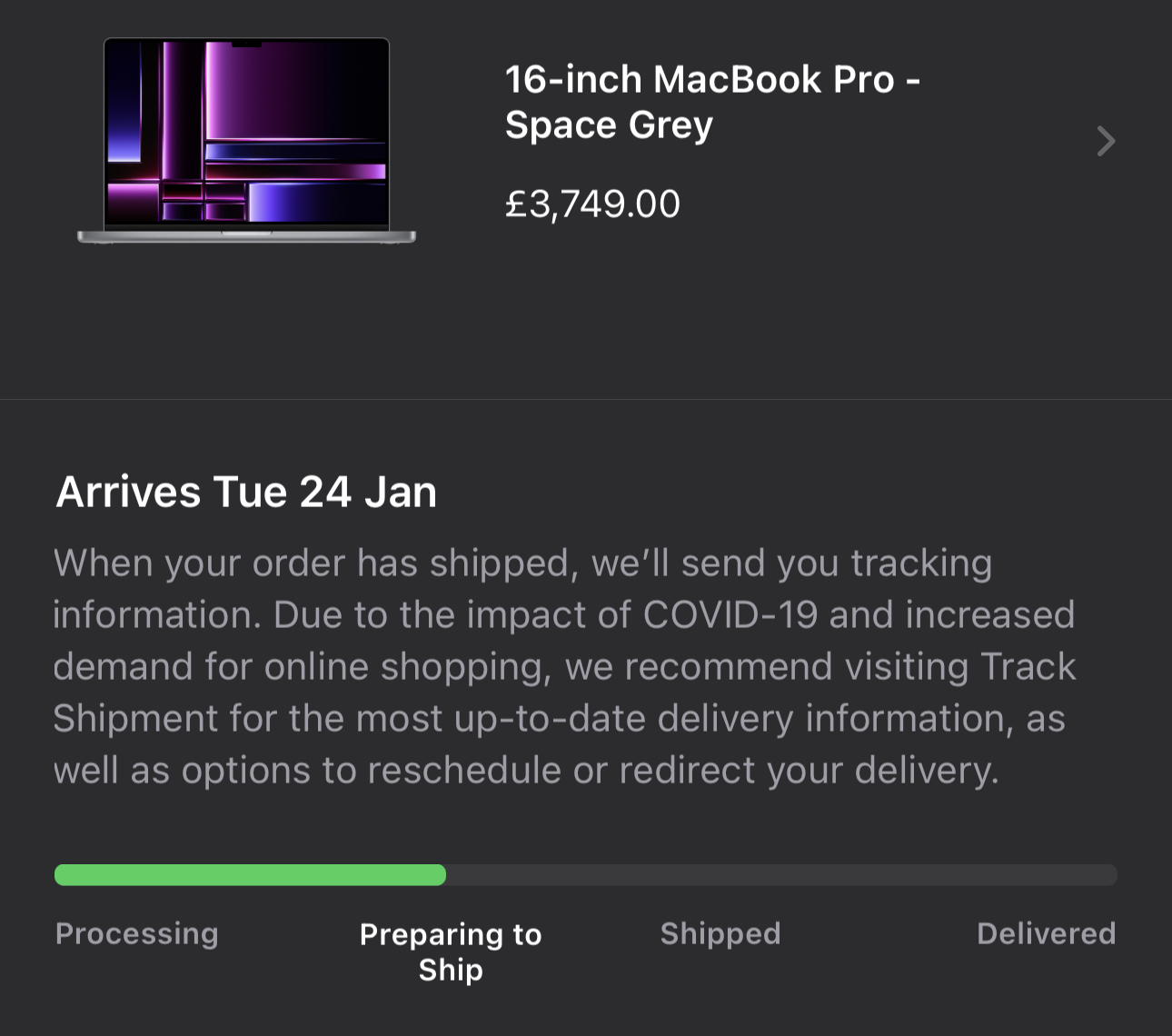Tap the green filled progress bar section
This screenshot has height=1036, width=1172.
[250, 875]
